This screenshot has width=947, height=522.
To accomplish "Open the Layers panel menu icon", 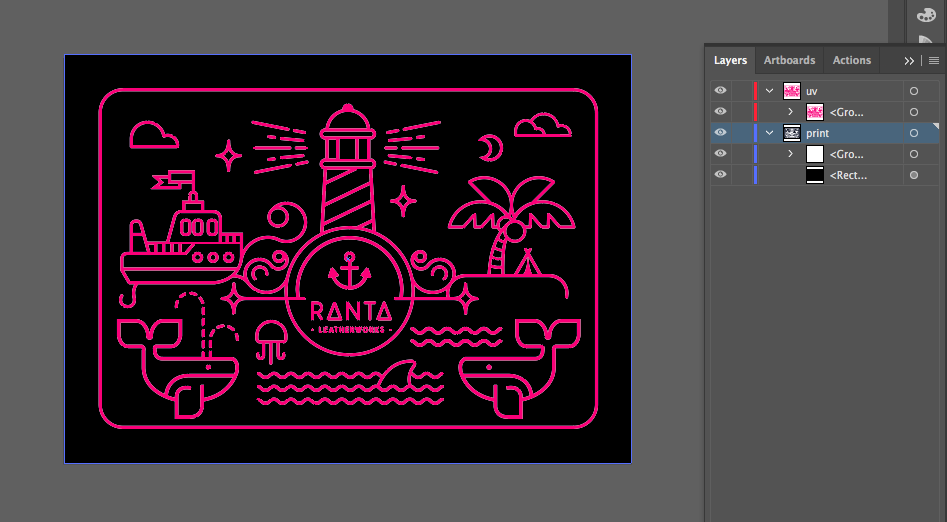I will point(934,60).
